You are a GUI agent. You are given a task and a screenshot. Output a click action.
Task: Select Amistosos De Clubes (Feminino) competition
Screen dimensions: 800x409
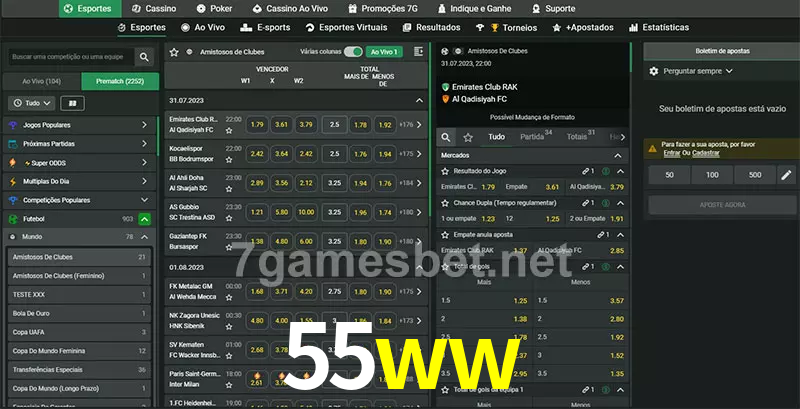tap(79, 276)
